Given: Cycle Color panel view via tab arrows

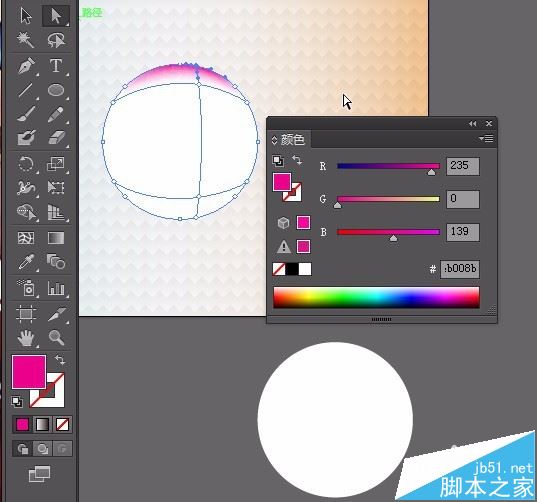Looking at the screenshot, I should [x=274, y=140].
